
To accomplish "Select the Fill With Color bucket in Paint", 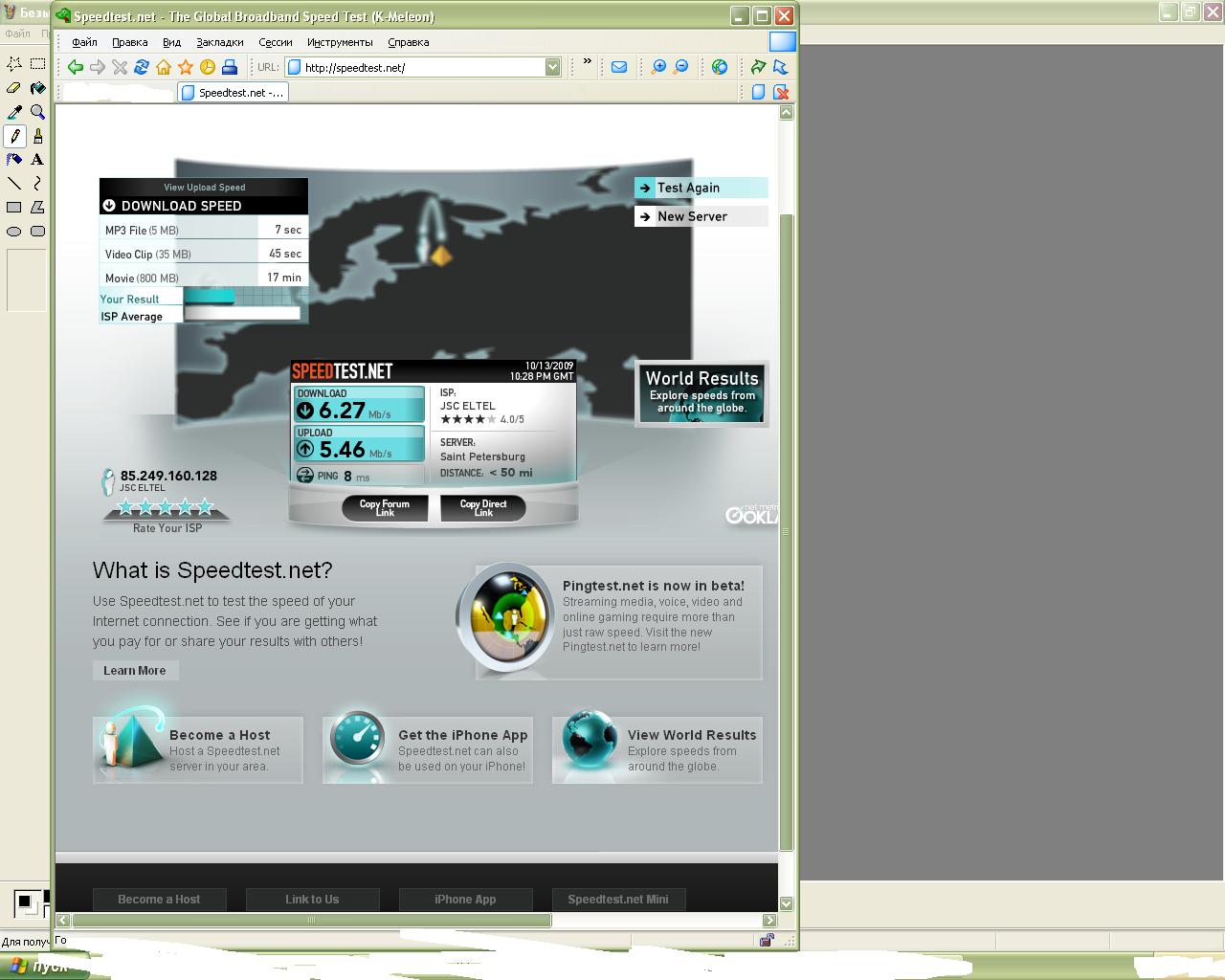I will coord(37,88).
